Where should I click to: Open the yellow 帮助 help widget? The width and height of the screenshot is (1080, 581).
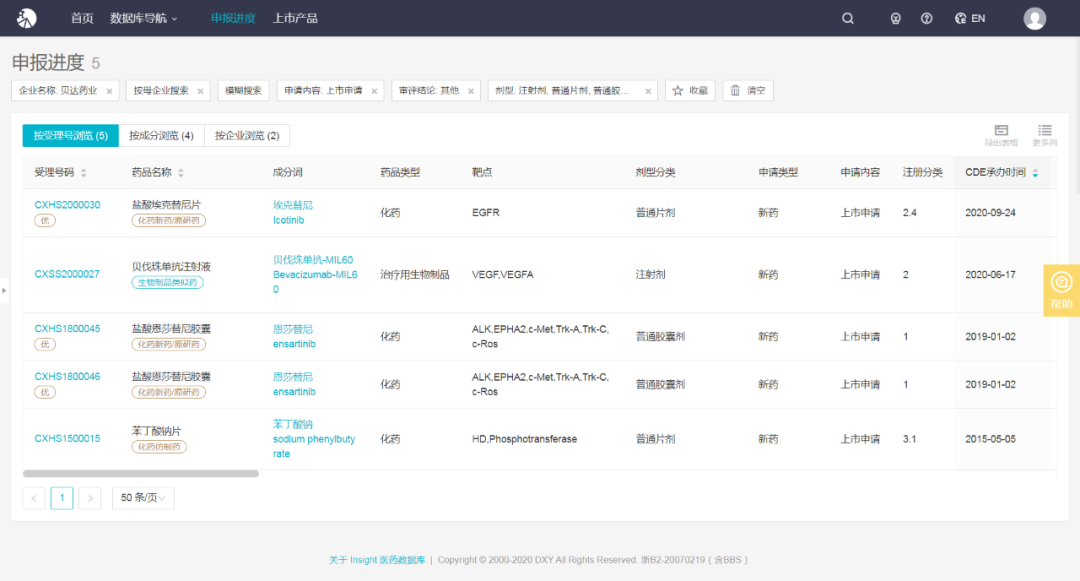pos(1061,290)
